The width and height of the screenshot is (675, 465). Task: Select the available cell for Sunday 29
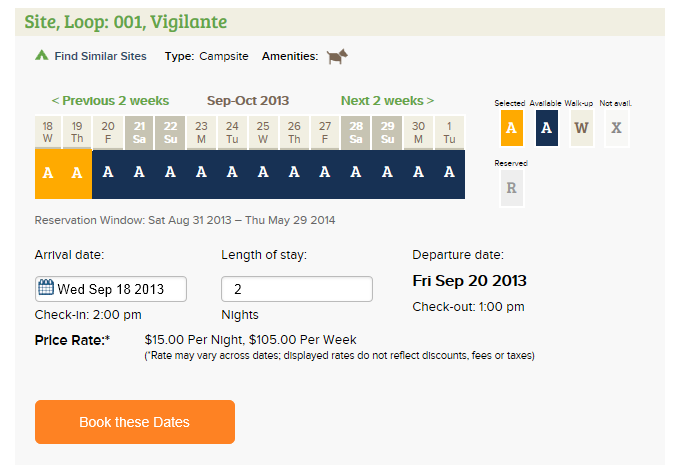[x=387, y=174]
